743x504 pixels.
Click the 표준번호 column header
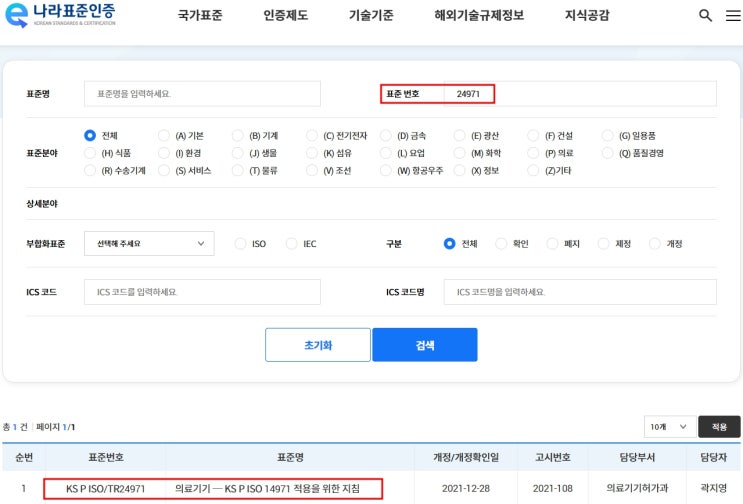[x=106, y=457]
